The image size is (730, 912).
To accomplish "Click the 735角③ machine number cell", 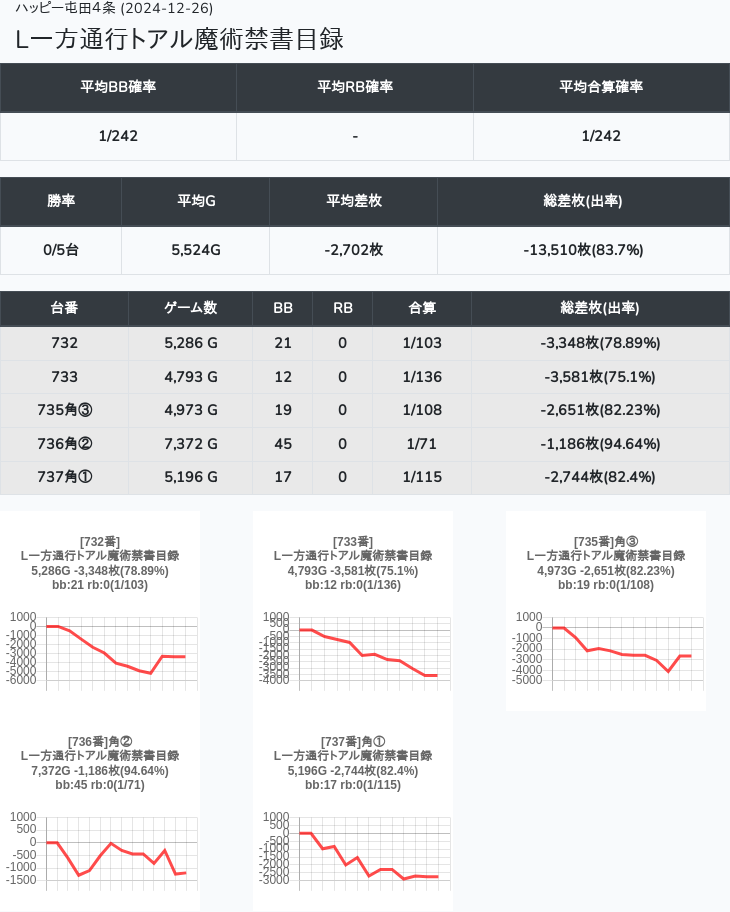I will (64, 410).
